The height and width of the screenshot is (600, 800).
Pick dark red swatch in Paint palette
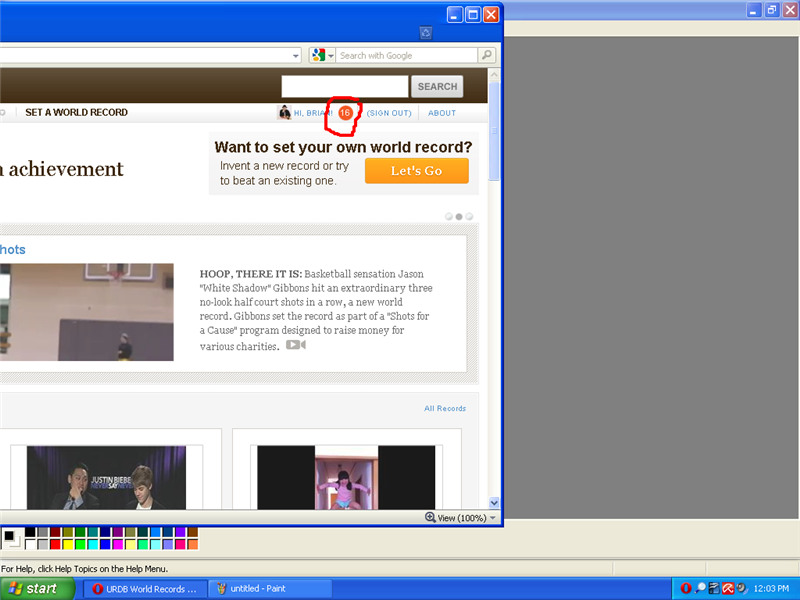55,532
